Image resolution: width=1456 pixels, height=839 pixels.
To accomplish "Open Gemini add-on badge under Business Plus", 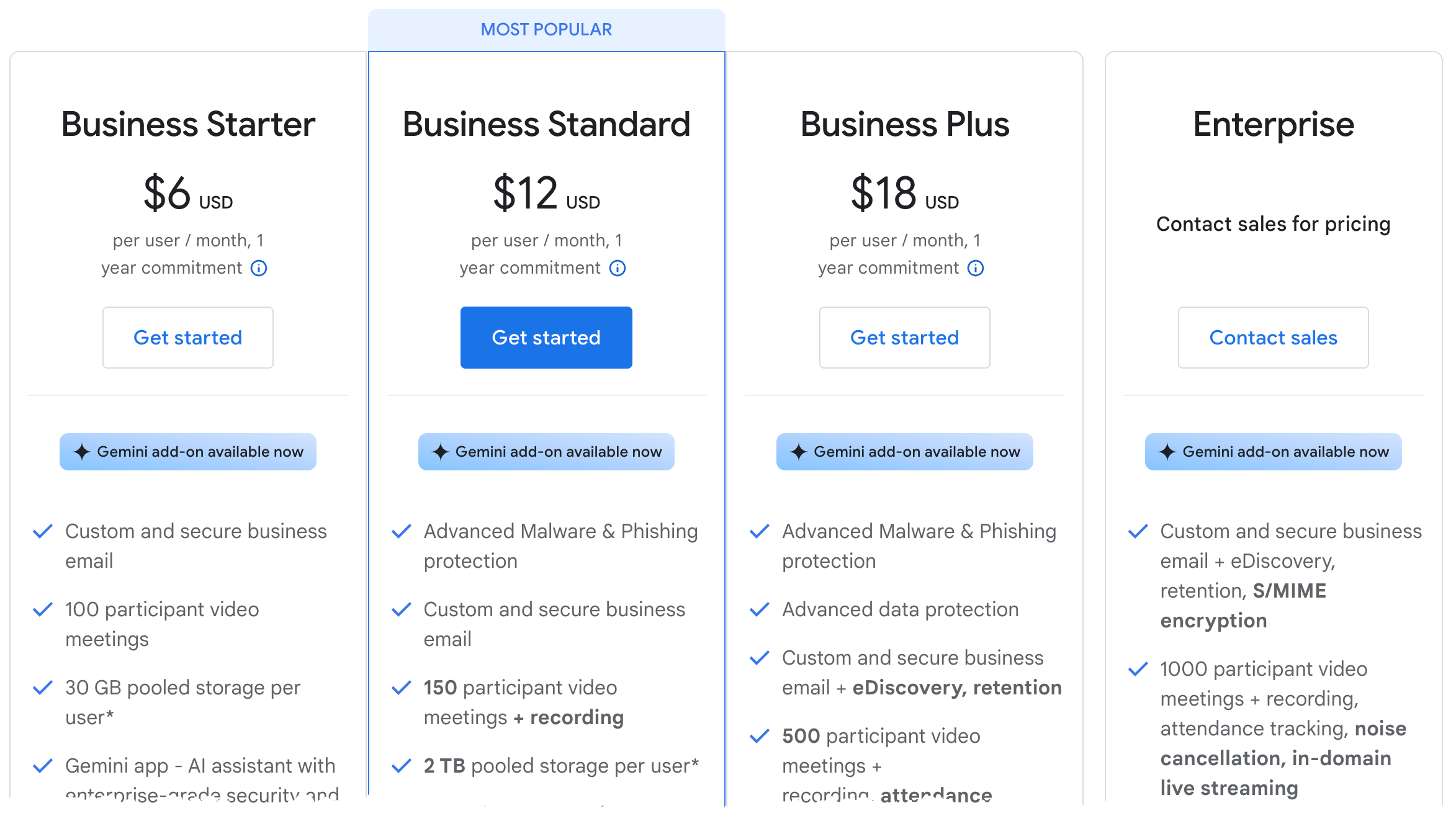I will point(904,452).
